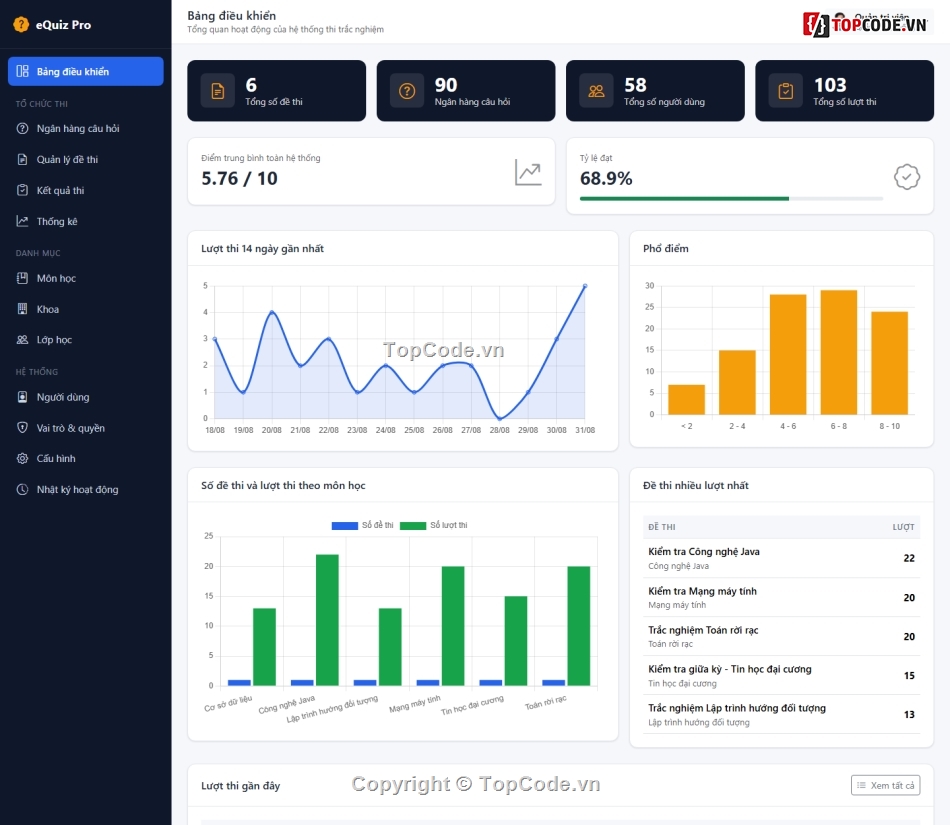Open Khoa label in sidebar

[x=48, y=309]
